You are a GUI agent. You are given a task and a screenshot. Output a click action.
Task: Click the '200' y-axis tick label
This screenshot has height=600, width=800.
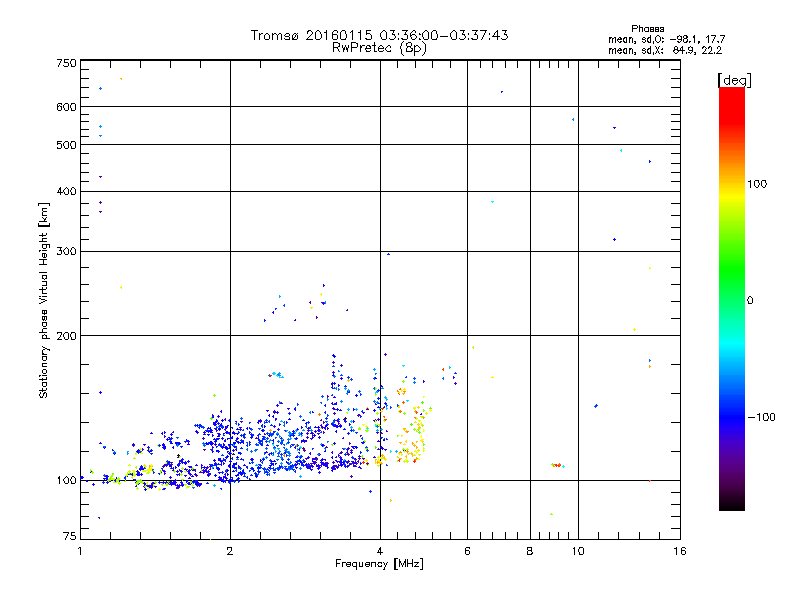[x=67, y=336]
